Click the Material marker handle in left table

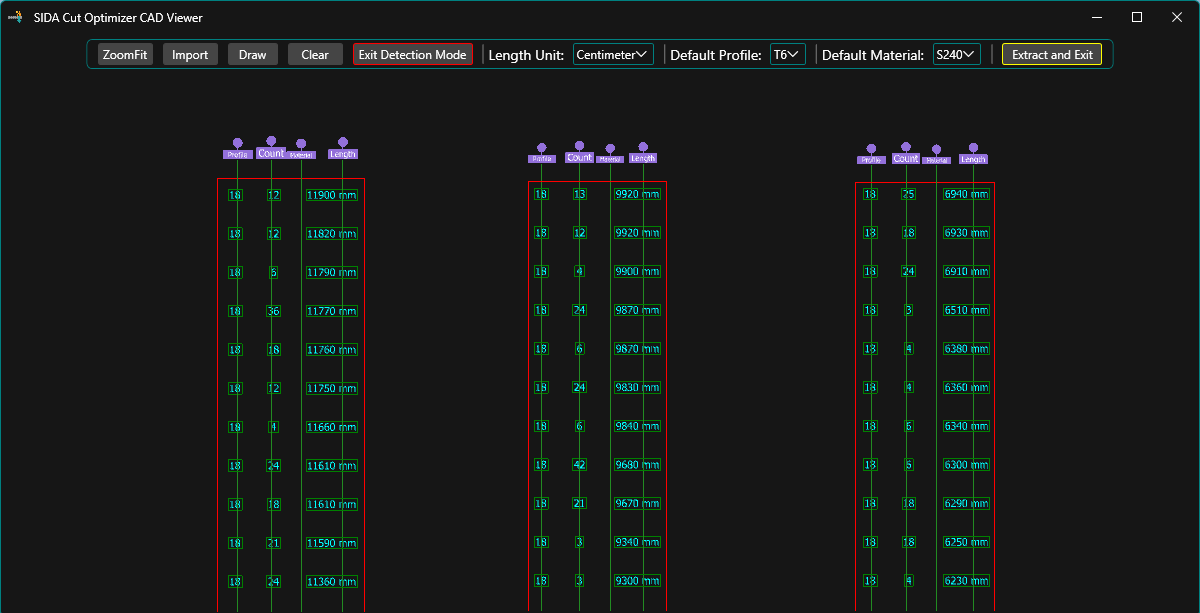[301, 145]
